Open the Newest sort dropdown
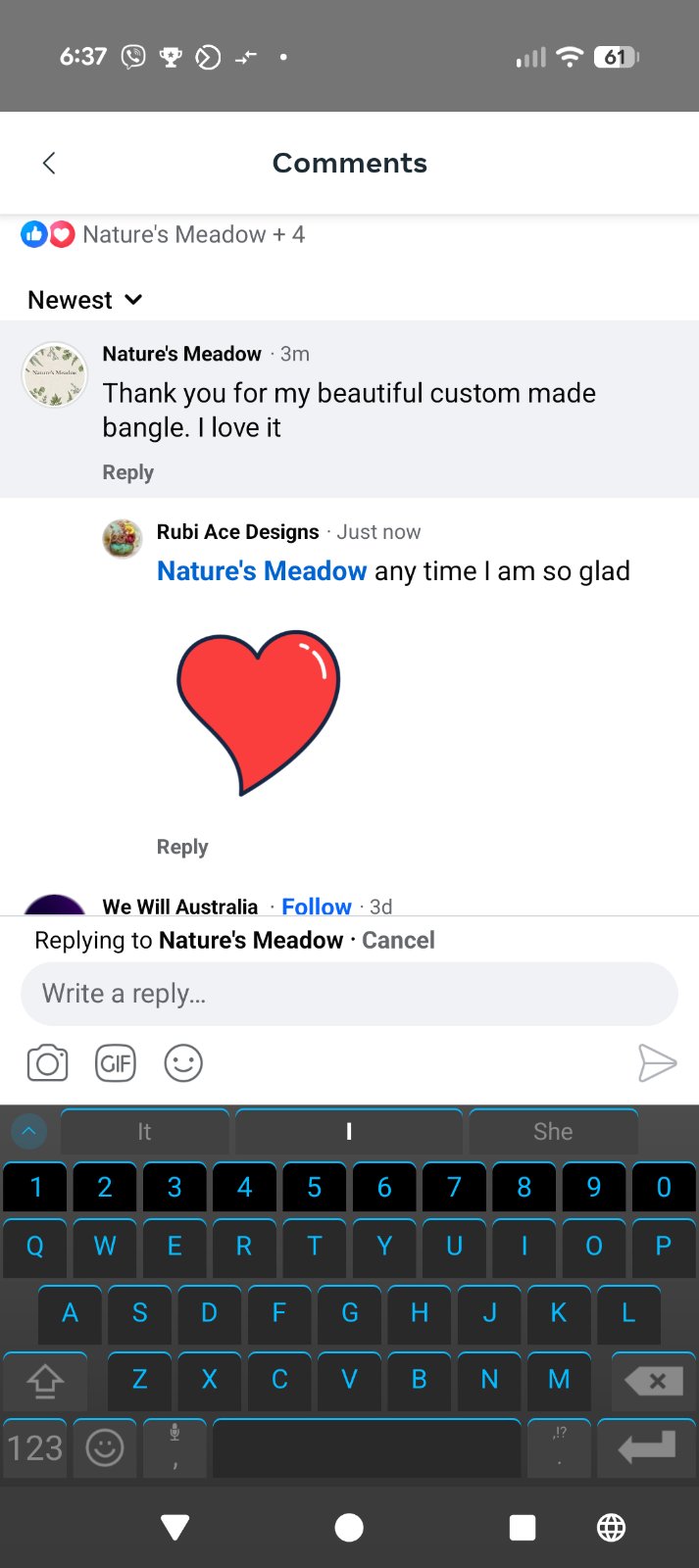Image resolution: width=699 pixels, height=1568 pixels. coord(85,300)
